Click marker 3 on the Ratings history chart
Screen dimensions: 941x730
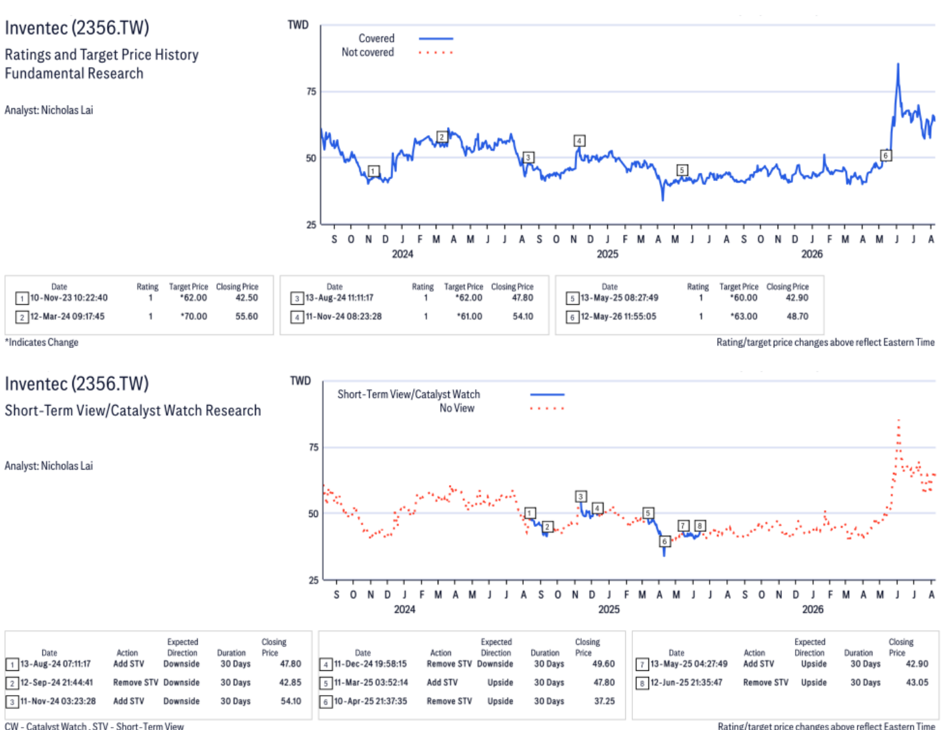coord(528,157)
